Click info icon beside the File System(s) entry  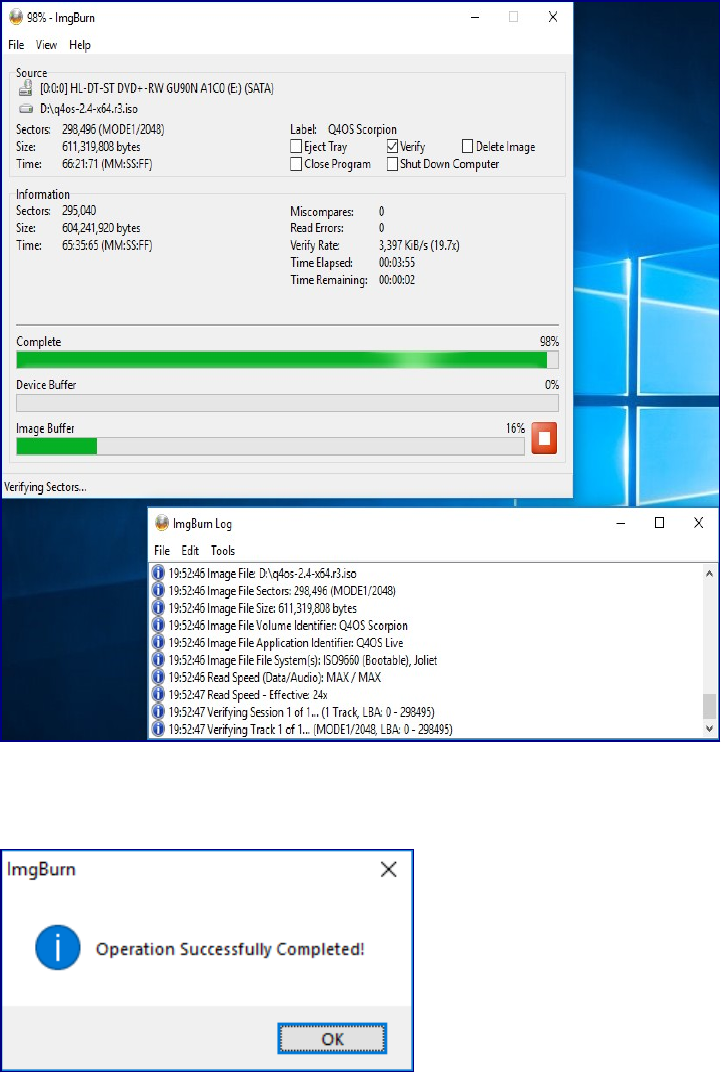pos(158,660)
